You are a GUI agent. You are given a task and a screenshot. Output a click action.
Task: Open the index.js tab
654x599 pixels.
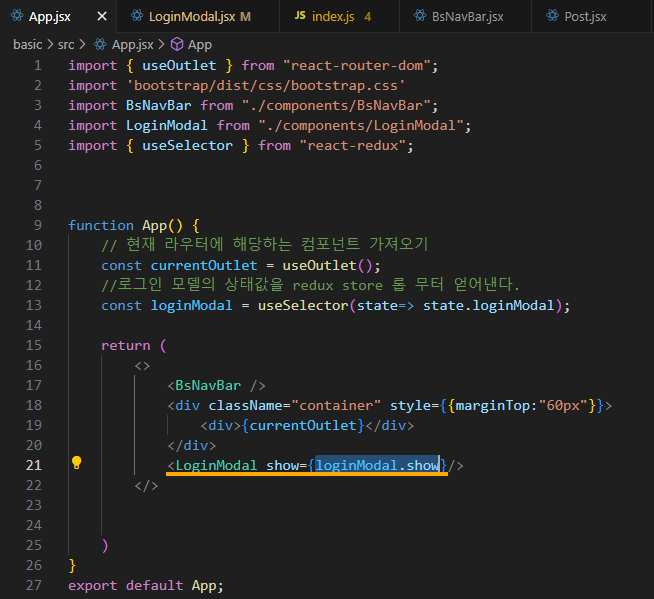point(339,16)
